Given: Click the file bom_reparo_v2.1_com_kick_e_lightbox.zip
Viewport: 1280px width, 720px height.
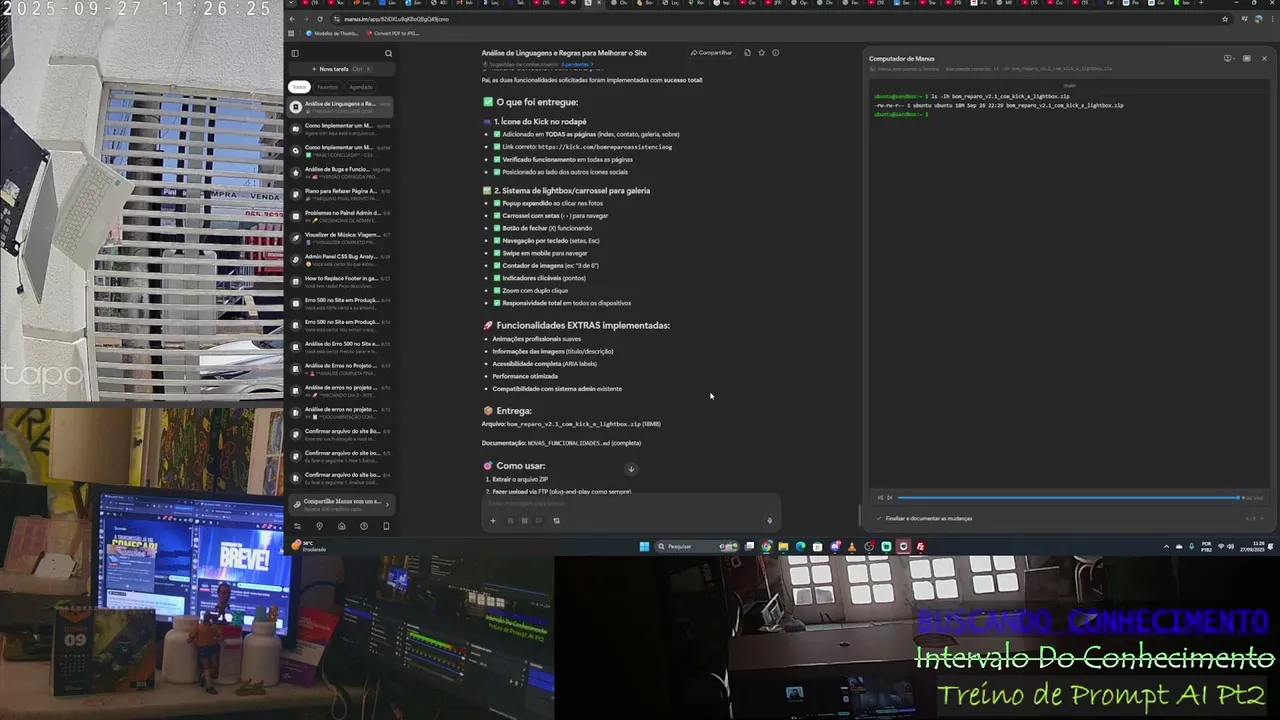Looking at the screenshot, I should 573,424.
